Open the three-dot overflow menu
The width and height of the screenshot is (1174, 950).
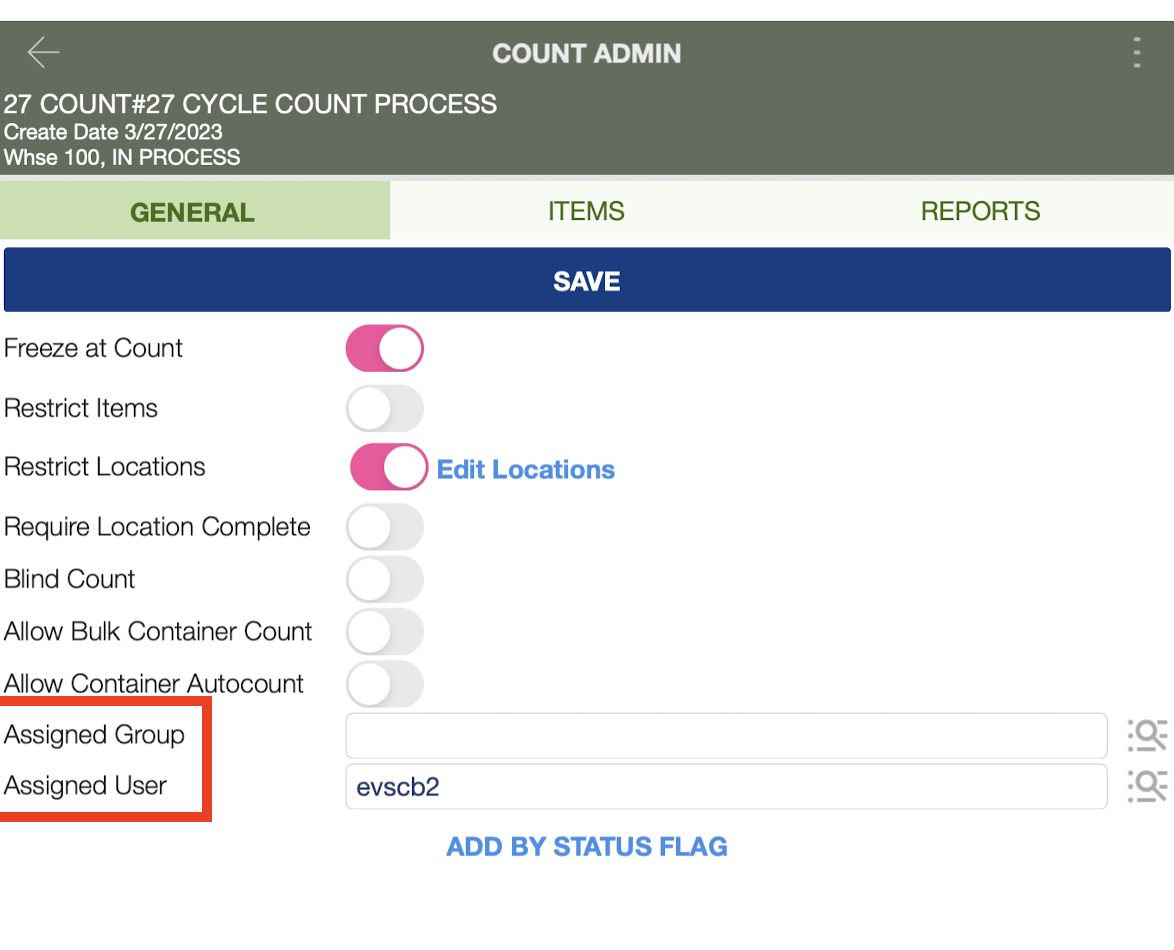click(x=1137, y=52)
